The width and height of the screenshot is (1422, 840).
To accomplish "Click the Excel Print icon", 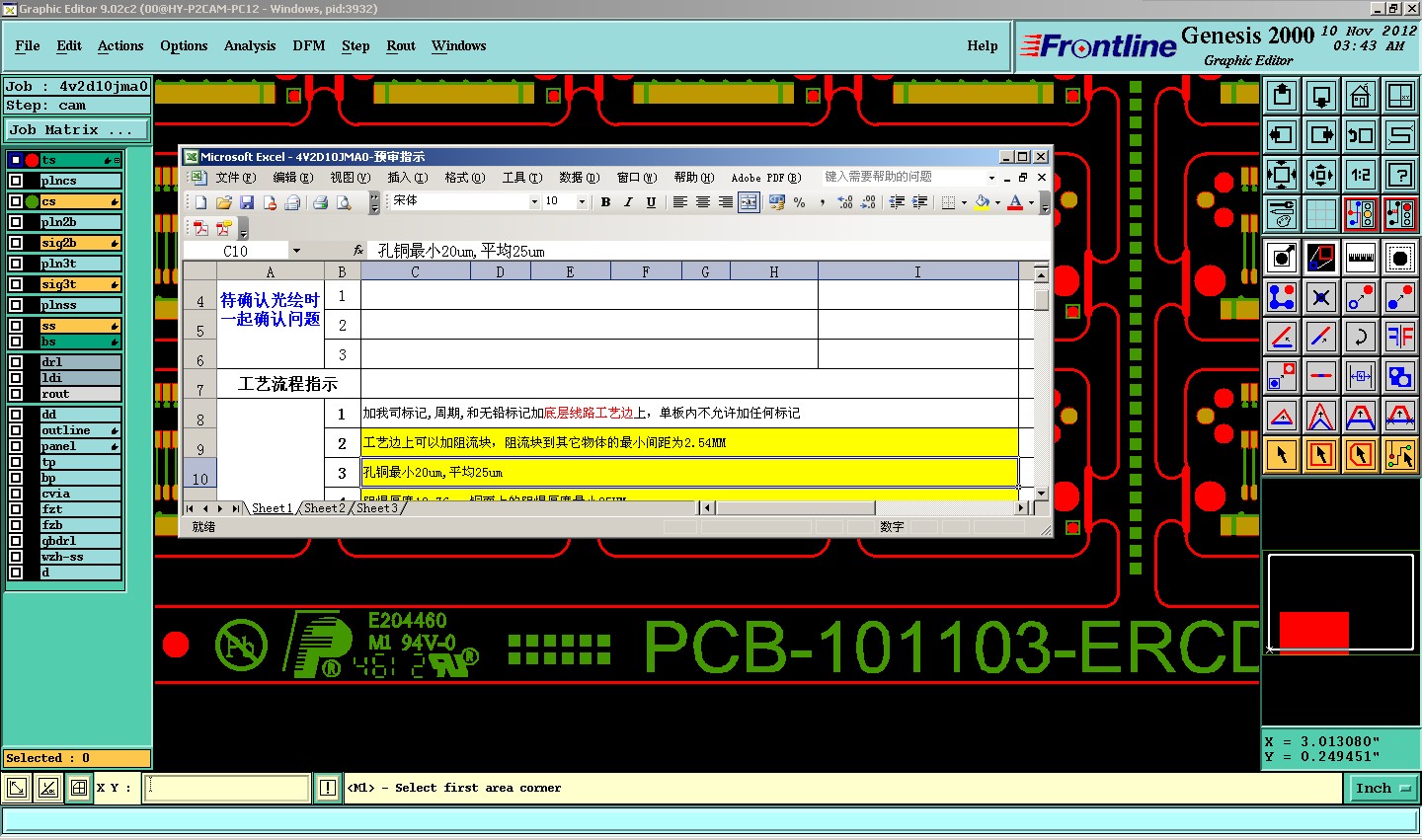I will [x=320, y=202].
